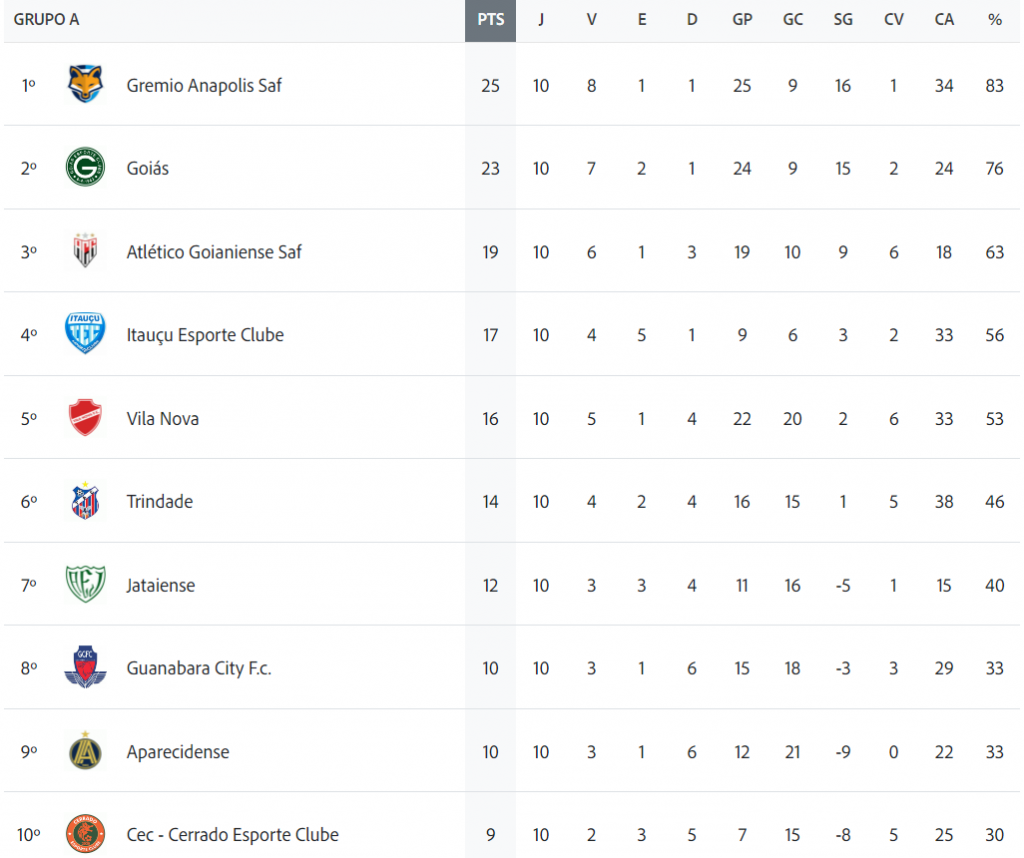Screen dimensions: 1024x858
Task: Open the Goiás team link
Action: (148, 168)
